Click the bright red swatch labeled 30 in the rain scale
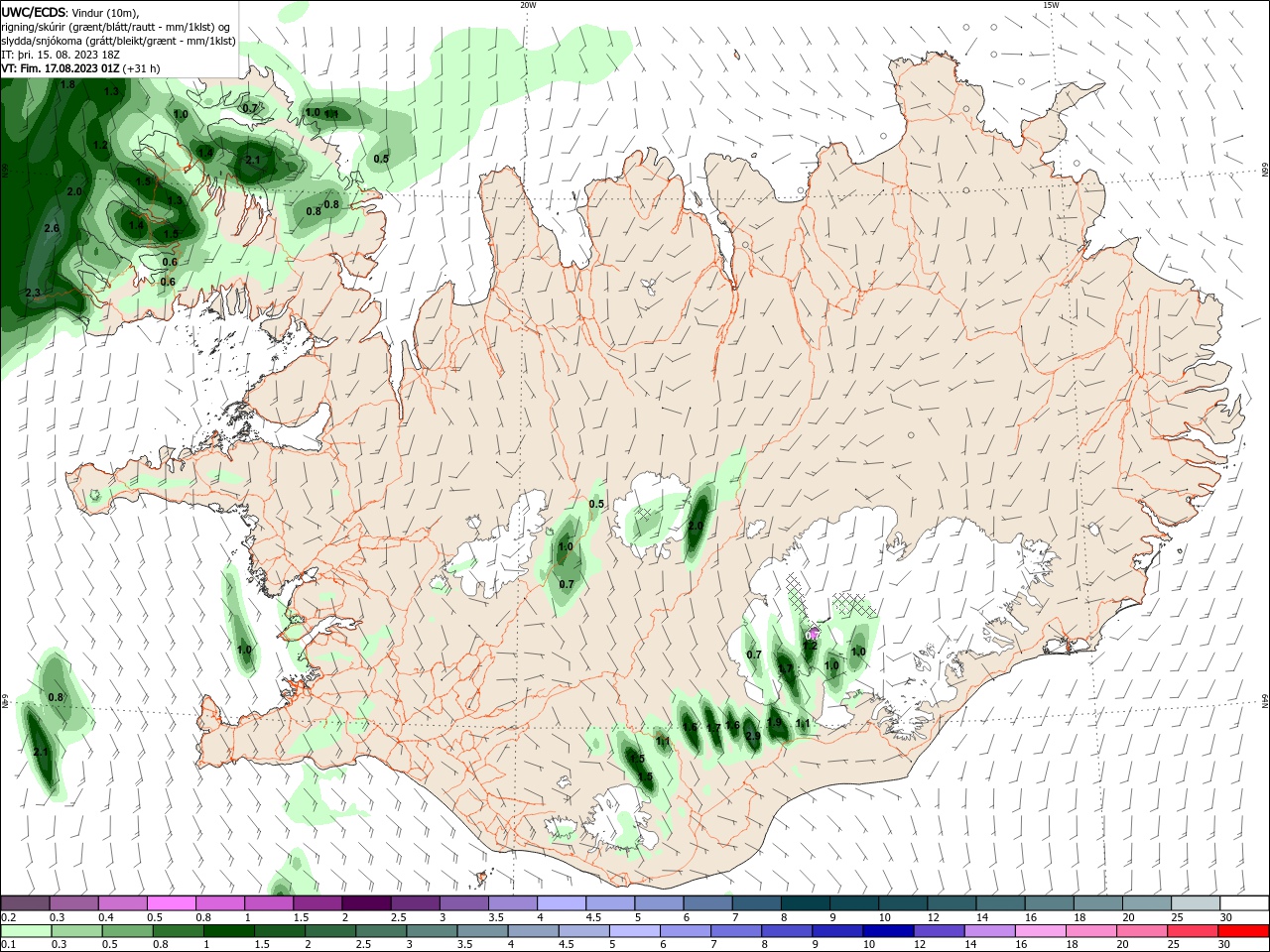 [x=1244, y=931]
